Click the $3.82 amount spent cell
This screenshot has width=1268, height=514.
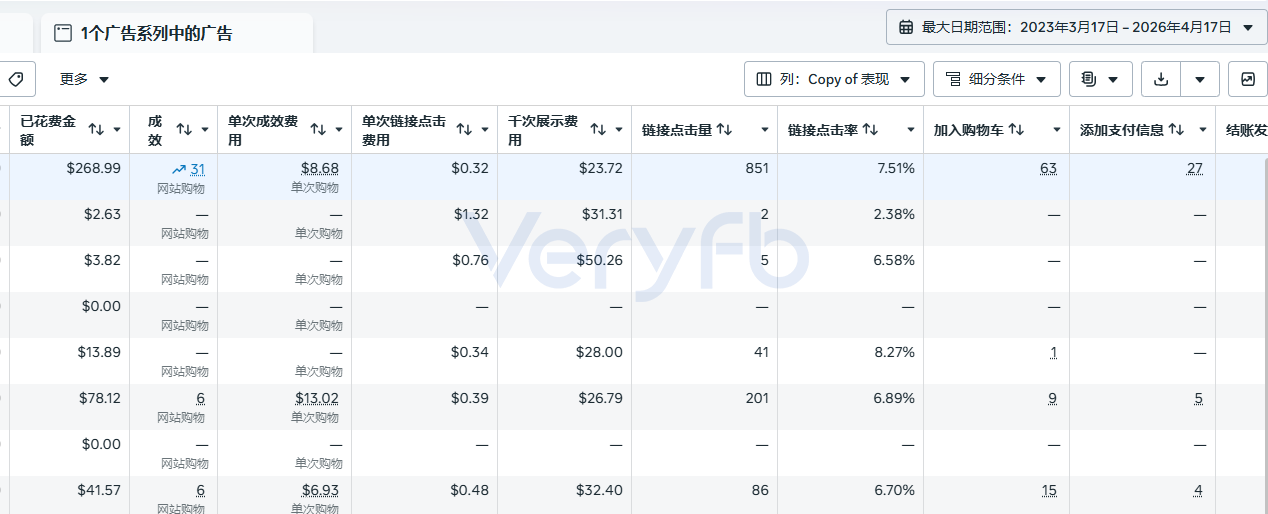pyautogui.click(x=103, y=260)
